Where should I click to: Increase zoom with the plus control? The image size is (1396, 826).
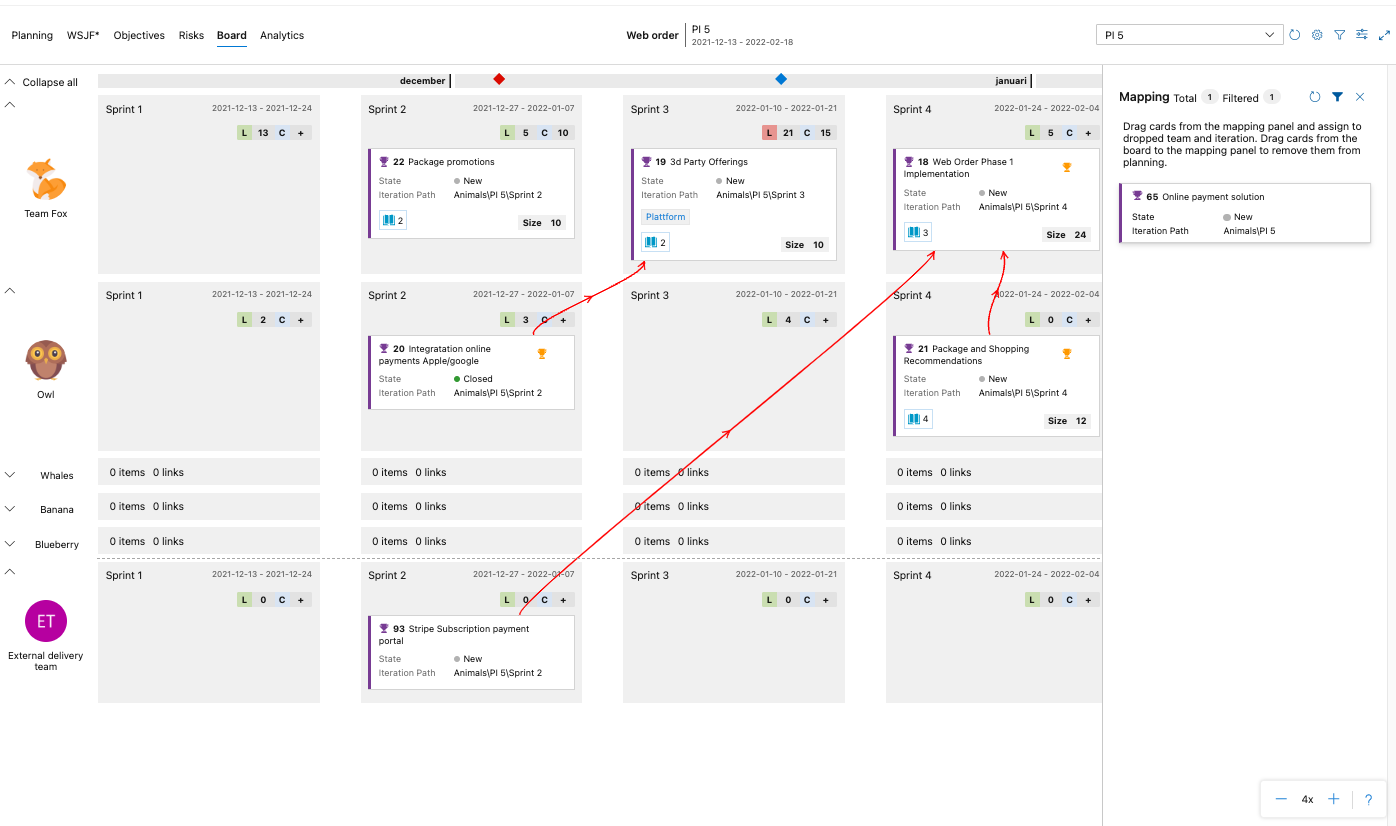1334,799
